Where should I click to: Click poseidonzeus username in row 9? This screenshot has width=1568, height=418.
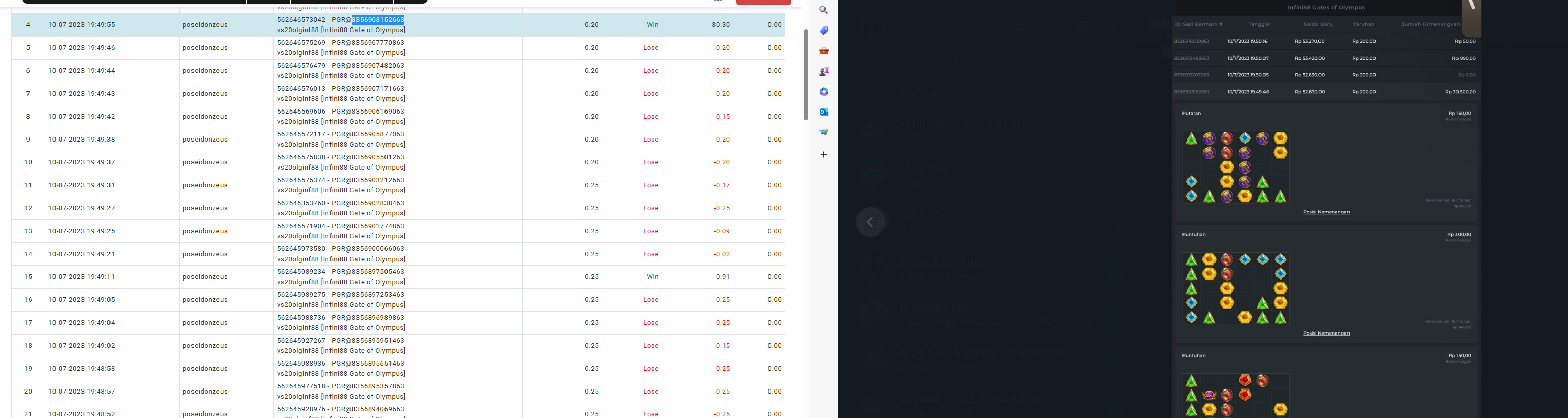205,140
